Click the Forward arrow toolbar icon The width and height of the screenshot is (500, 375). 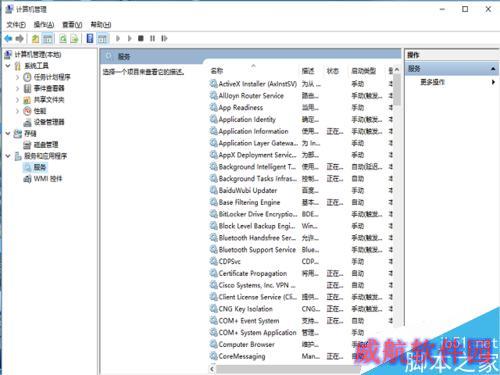pyautogui.click(x=20, y=39)
